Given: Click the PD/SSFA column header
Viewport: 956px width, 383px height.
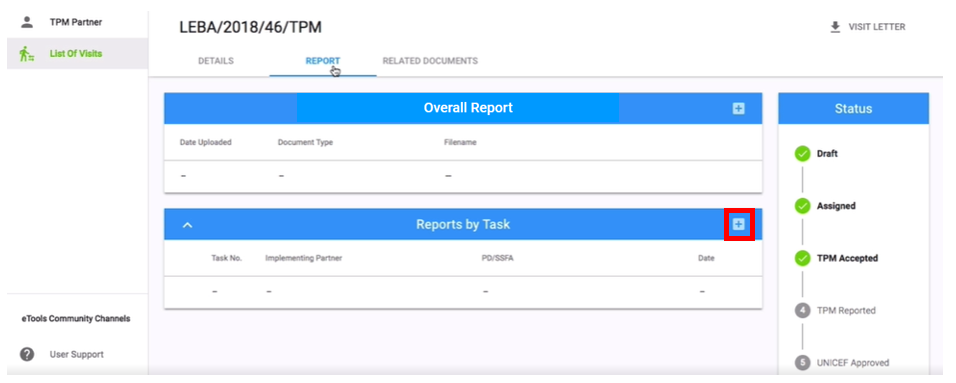Looking at the screenshot, I should [x=498, y=259].
